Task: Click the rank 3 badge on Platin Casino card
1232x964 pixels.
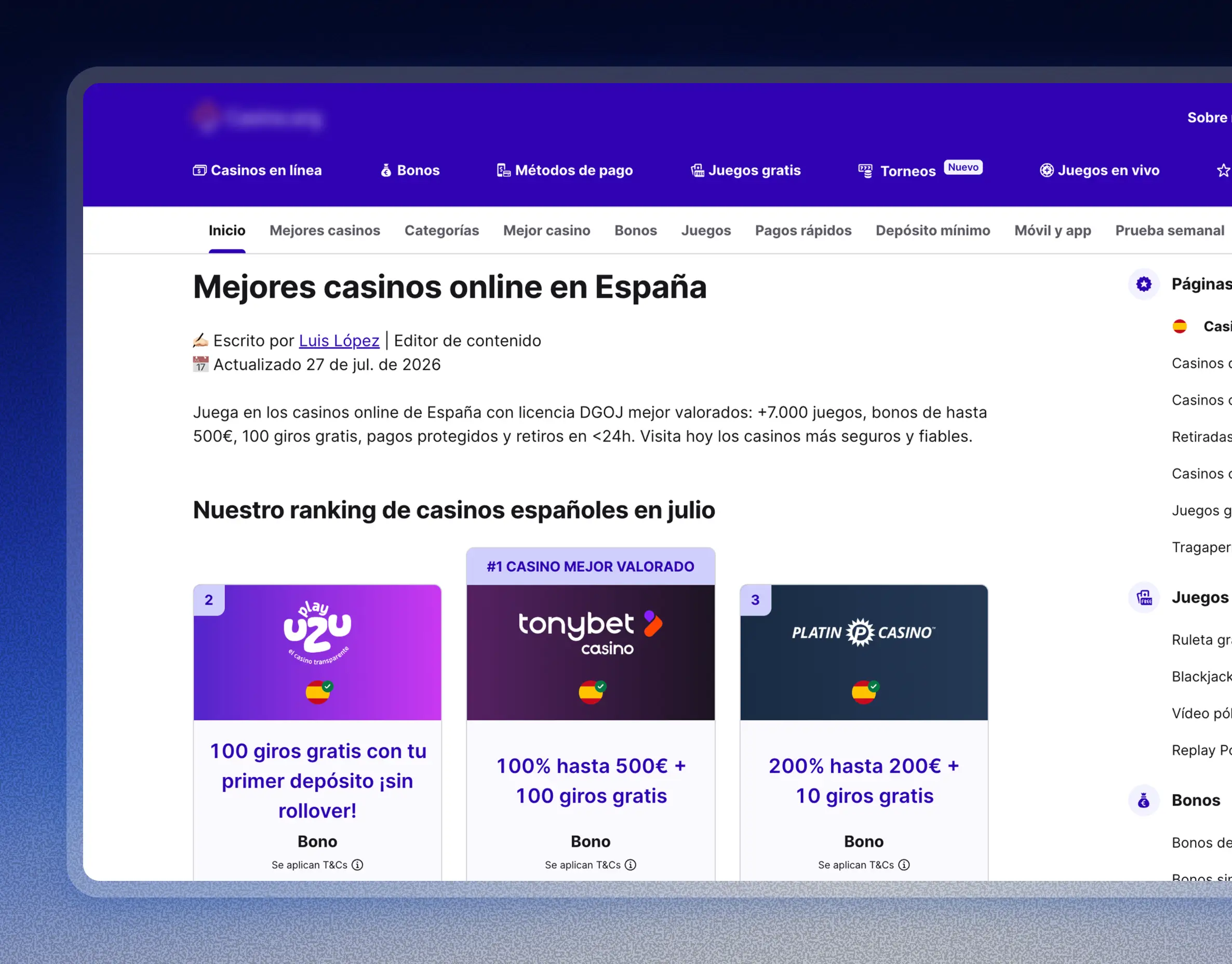Action: point(755,600)
